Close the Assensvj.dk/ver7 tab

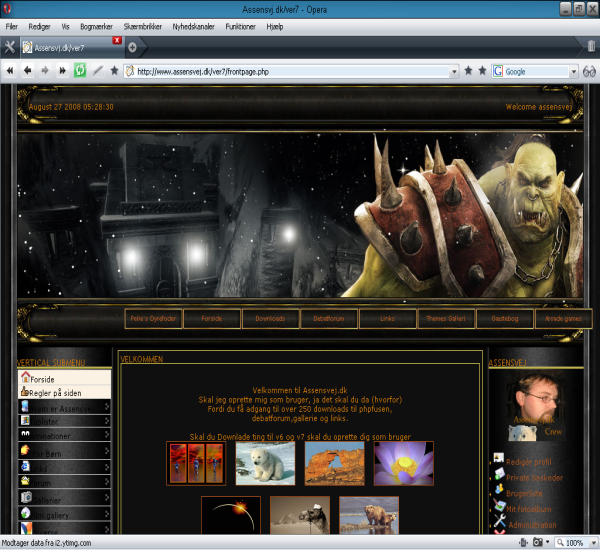point(117,40)
